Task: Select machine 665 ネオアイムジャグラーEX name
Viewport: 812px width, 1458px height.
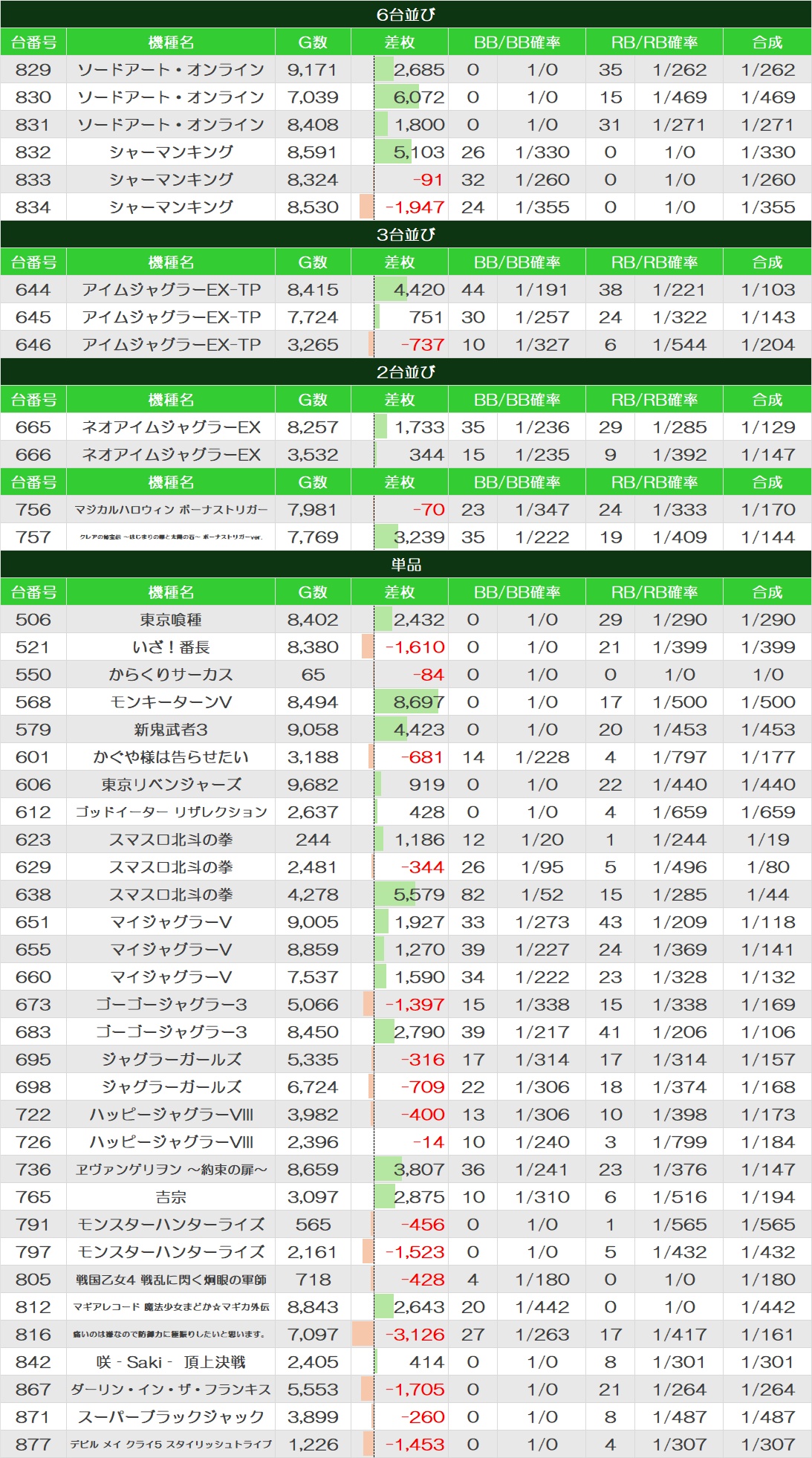Action: 171,427
